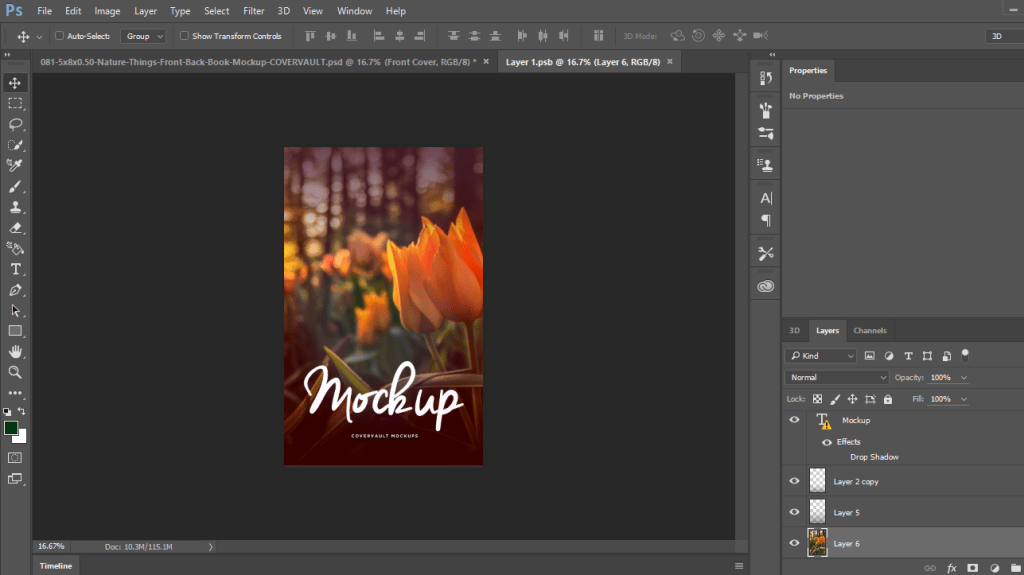Screen dimensions: 1024x575
Task: Select the Lasso tool
Action: pyautogui.click(x=15, y=124)
